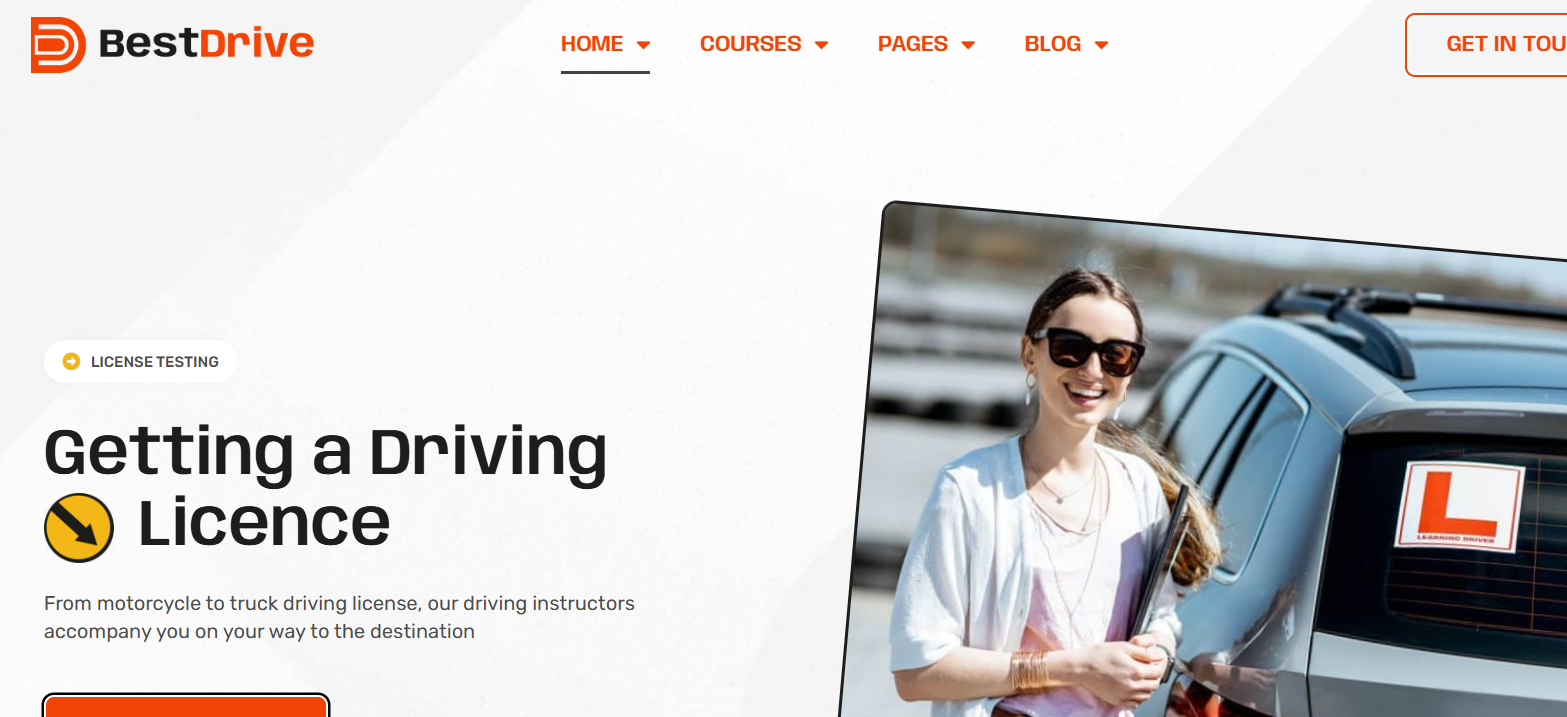
Task: Open the COURSES menu item
Action: 750,44
